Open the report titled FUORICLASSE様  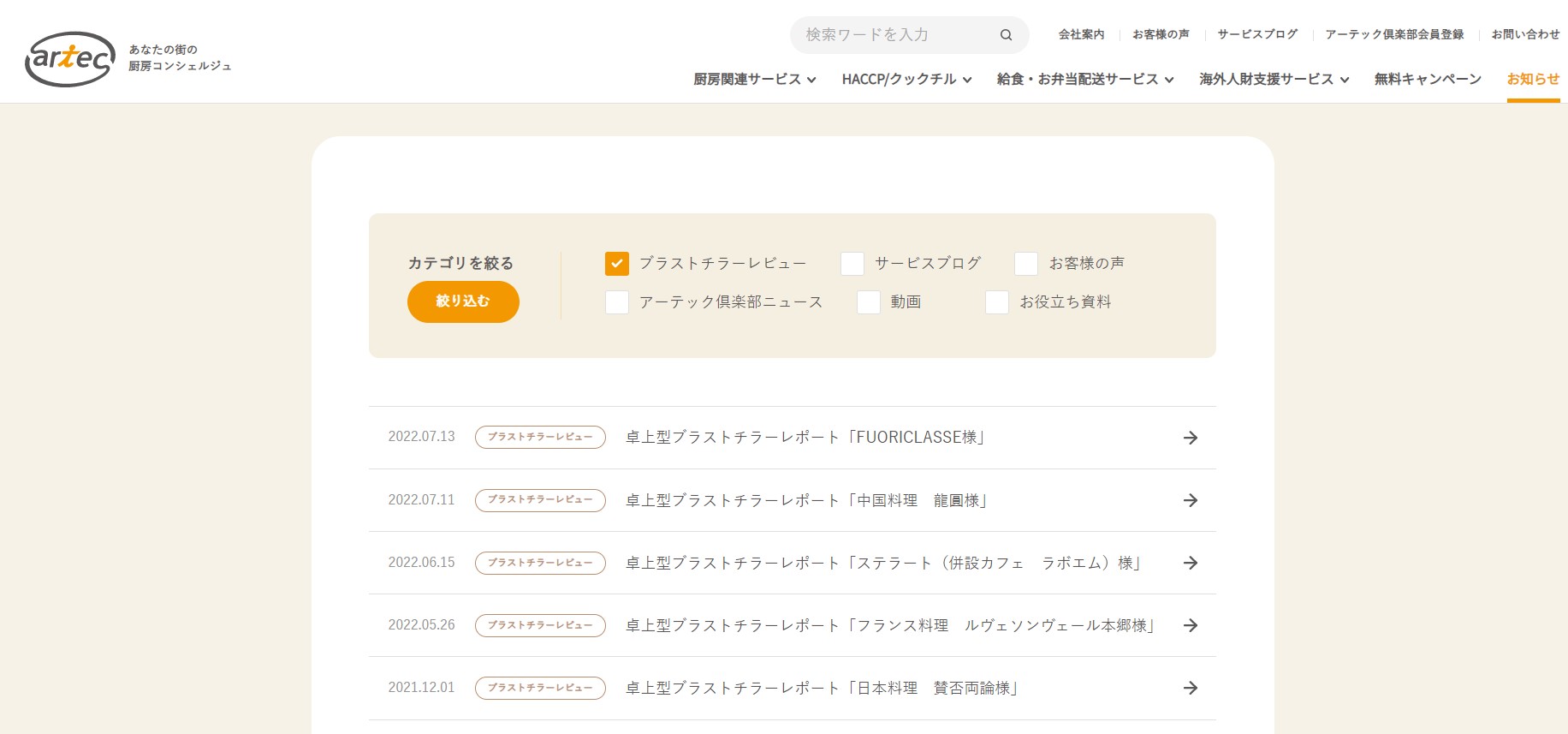[805, 438]
